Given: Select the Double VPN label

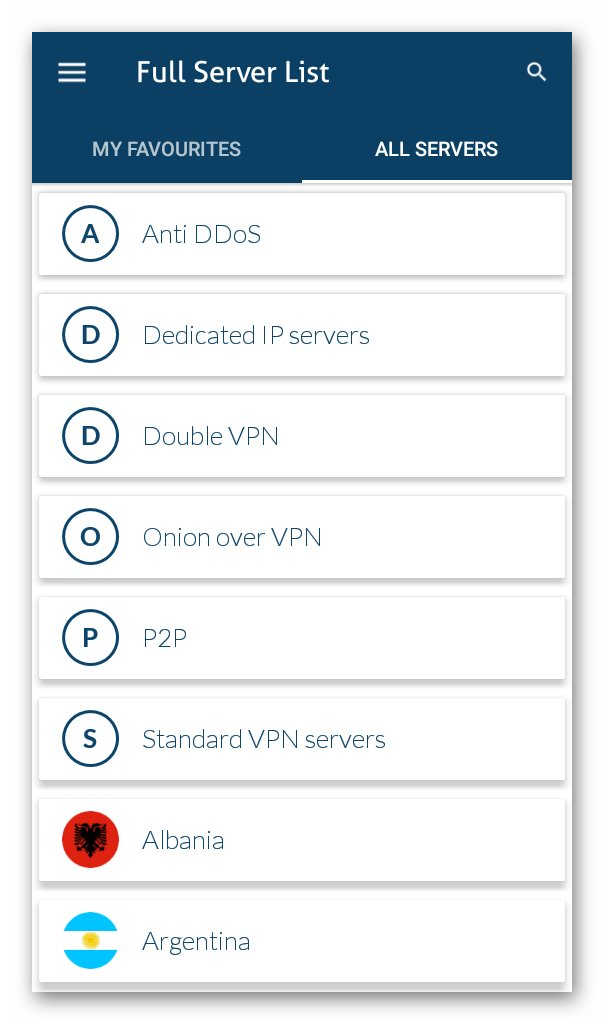Looking at the screenshot, I should 211,436.
